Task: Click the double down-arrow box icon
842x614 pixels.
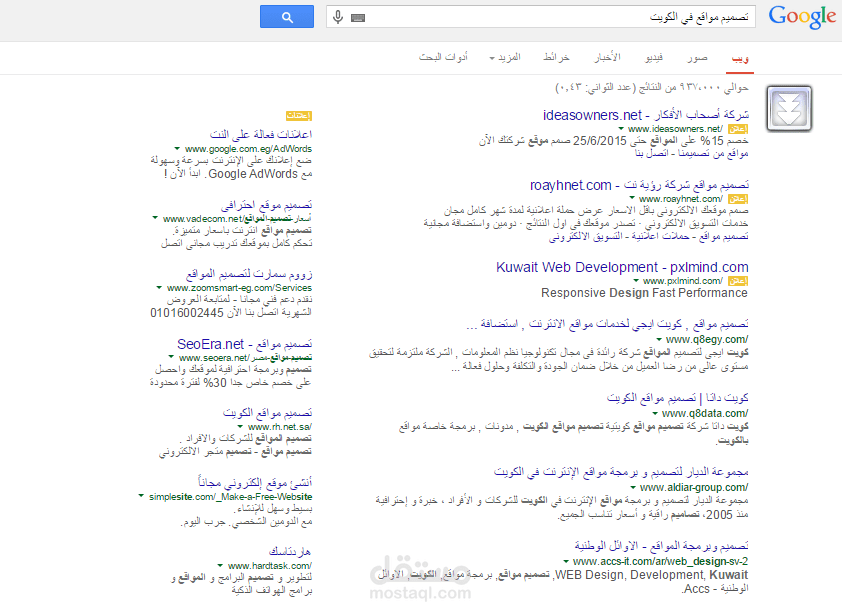Action: (x=789, y=108)
